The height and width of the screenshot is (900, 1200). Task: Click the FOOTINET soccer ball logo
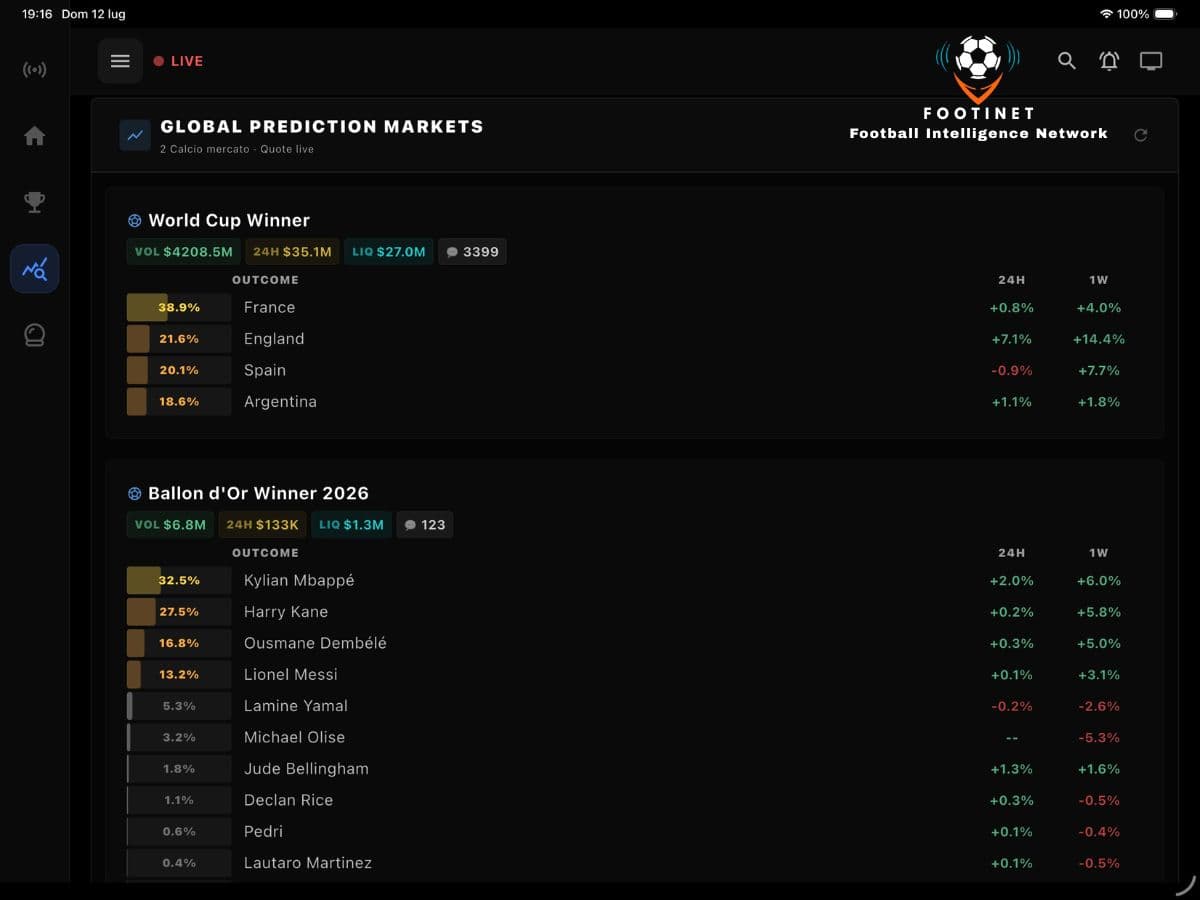click(x=978, y=67)
